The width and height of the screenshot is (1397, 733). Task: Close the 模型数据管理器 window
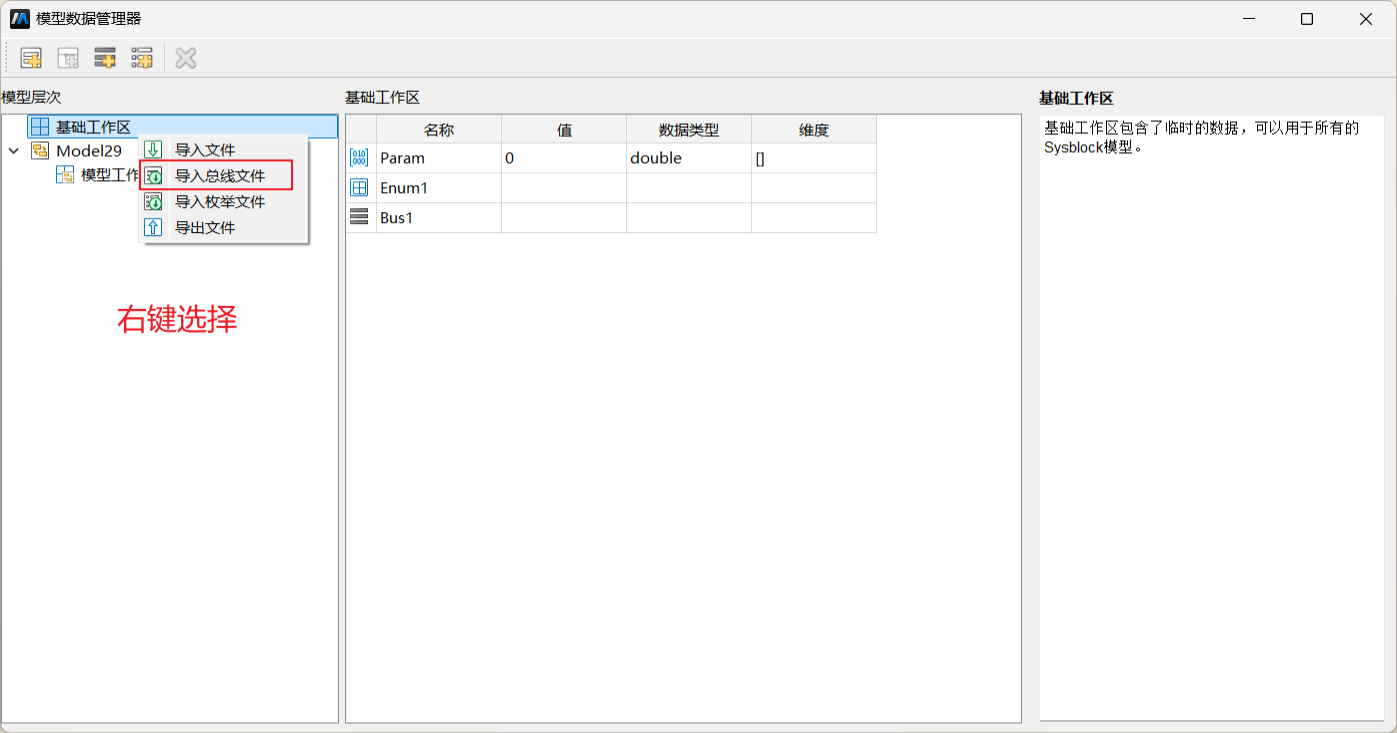[1366, 18]
